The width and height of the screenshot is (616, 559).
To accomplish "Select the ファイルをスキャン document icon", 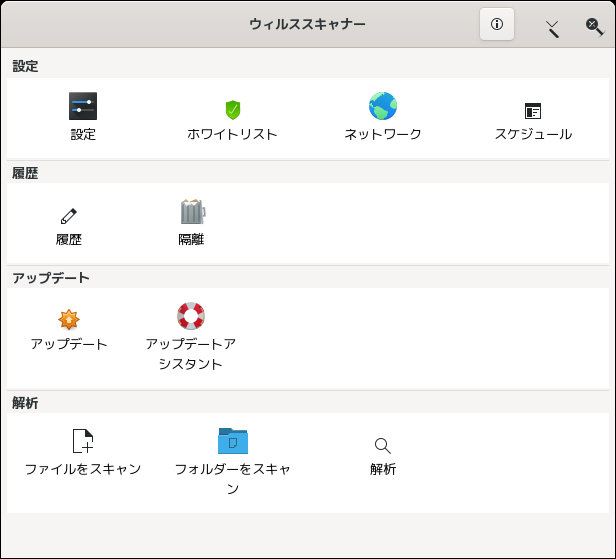I will tap(83, 441).
